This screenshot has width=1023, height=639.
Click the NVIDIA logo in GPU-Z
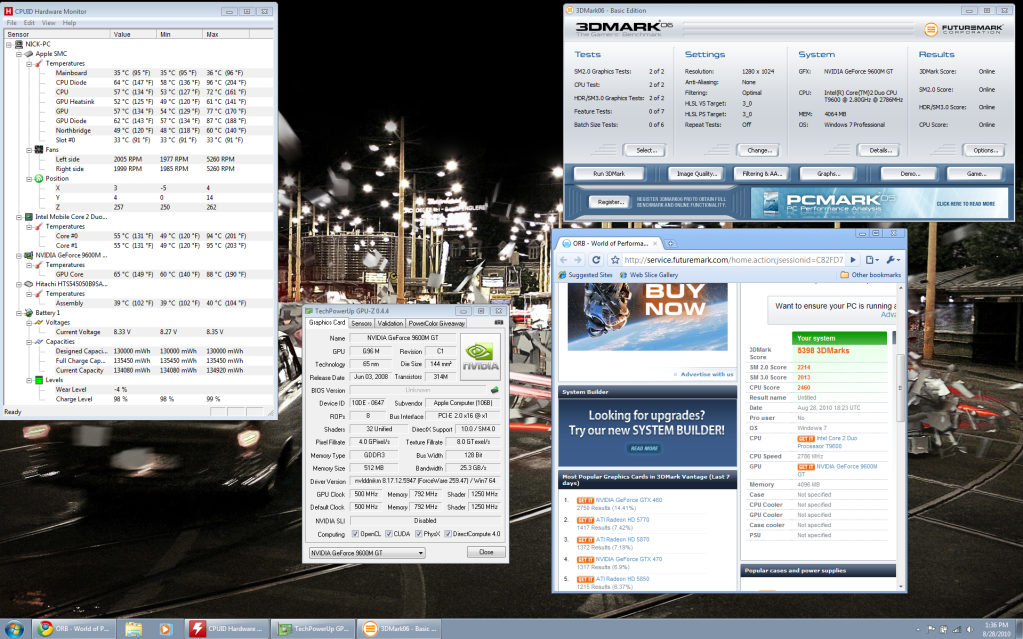(480, 357)
